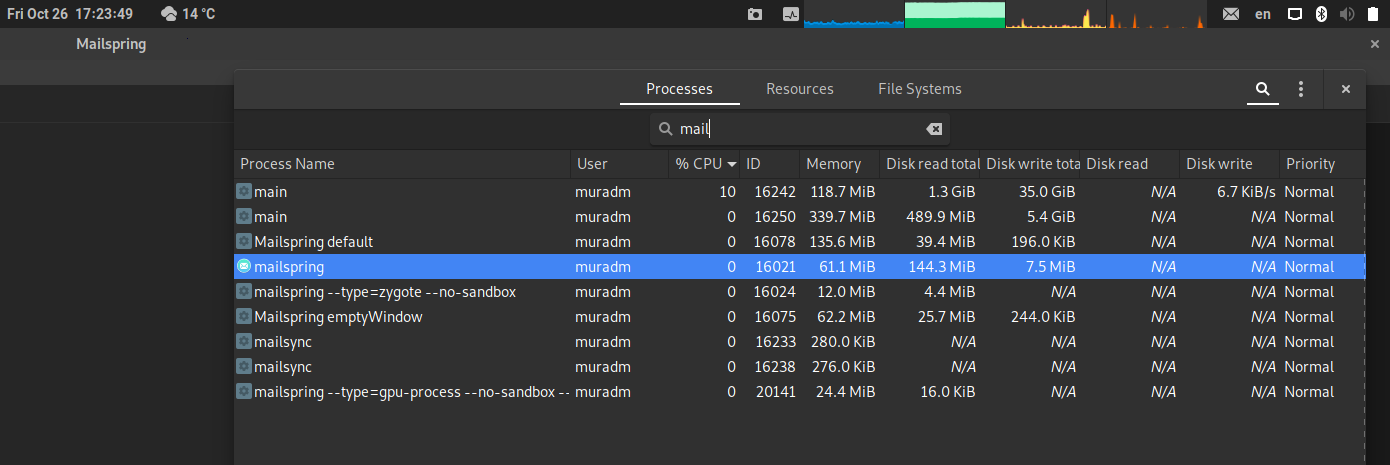Click the Bluetooth tray icon

click(x=1320, y=14)
